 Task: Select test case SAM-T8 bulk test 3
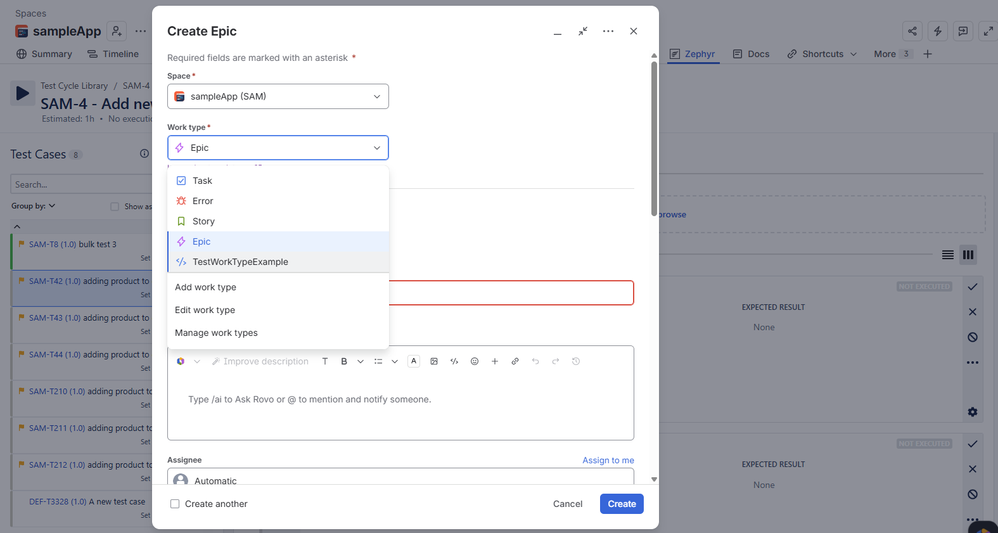tap(81, 251)
